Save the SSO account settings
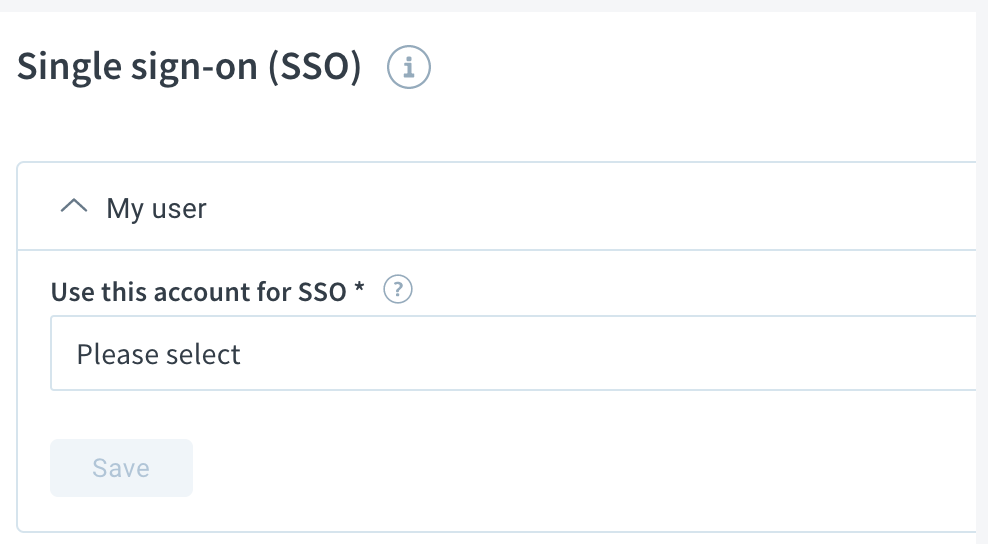The height and width of the screenshot is (544, 988). coord(121,468)
